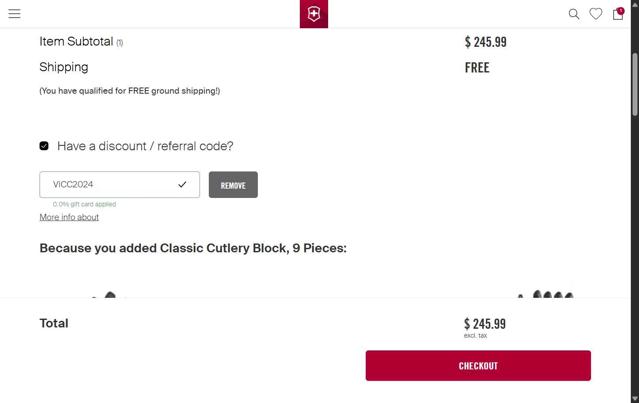Click the left recommended product thumbnail
The width and height of the screenshot is (639, 403).
pos(104,294)
